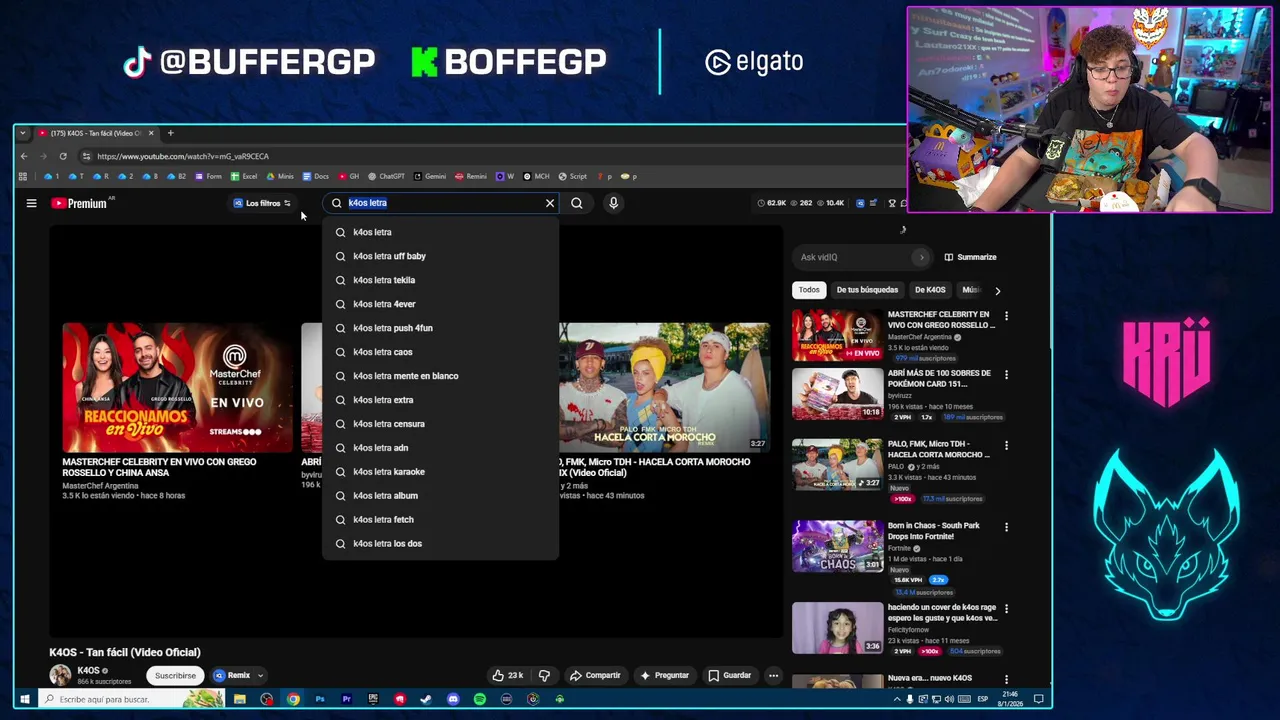Choose suggestion 'k4os letra 4ever'
This screenshot has height=720, width=1280.
tap(440, 304)
